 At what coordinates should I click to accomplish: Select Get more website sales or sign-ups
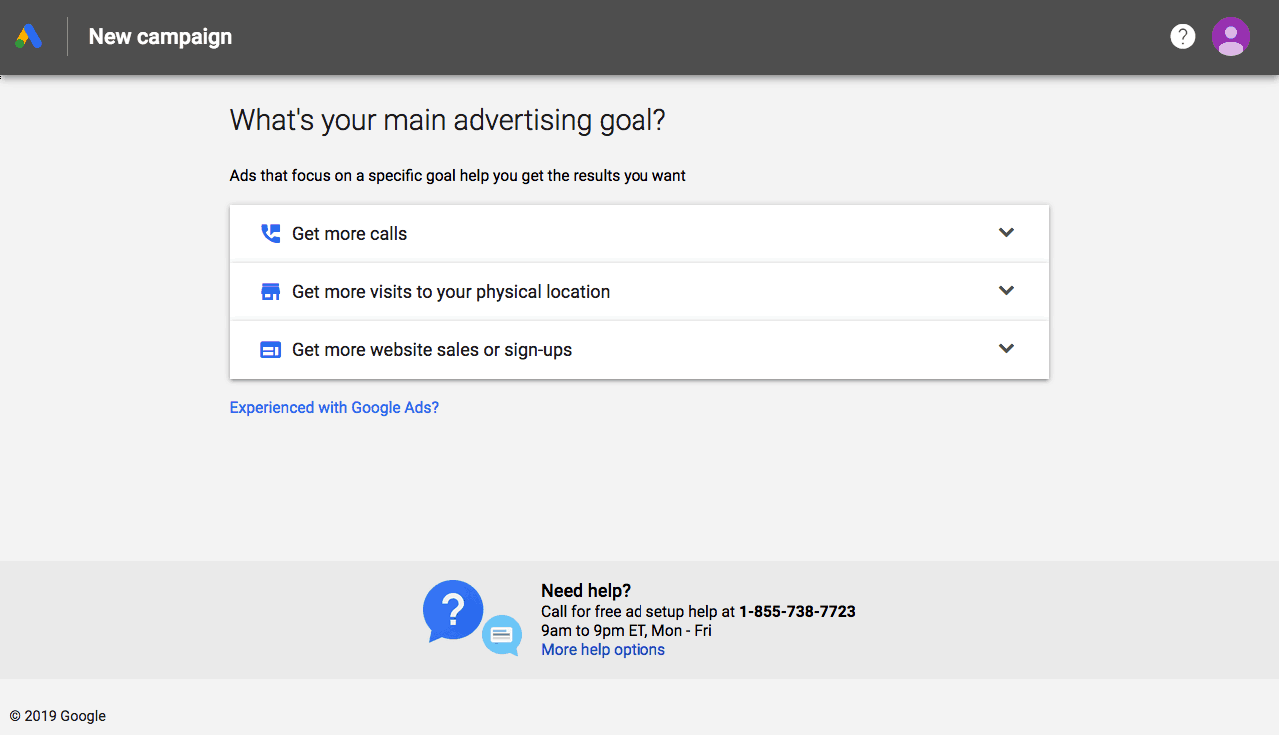point(432,350)
